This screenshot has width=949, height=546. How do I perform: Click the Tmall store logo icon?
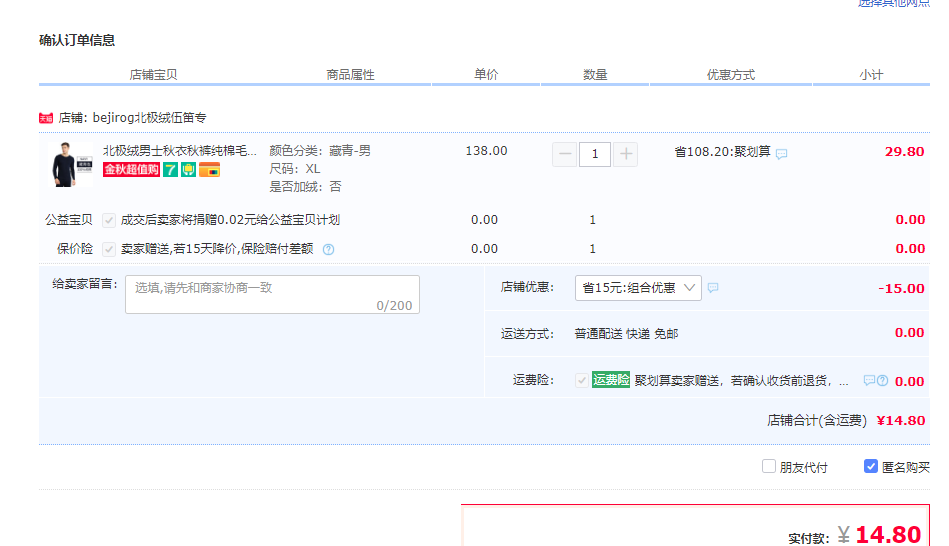click(x=45, y=118)
